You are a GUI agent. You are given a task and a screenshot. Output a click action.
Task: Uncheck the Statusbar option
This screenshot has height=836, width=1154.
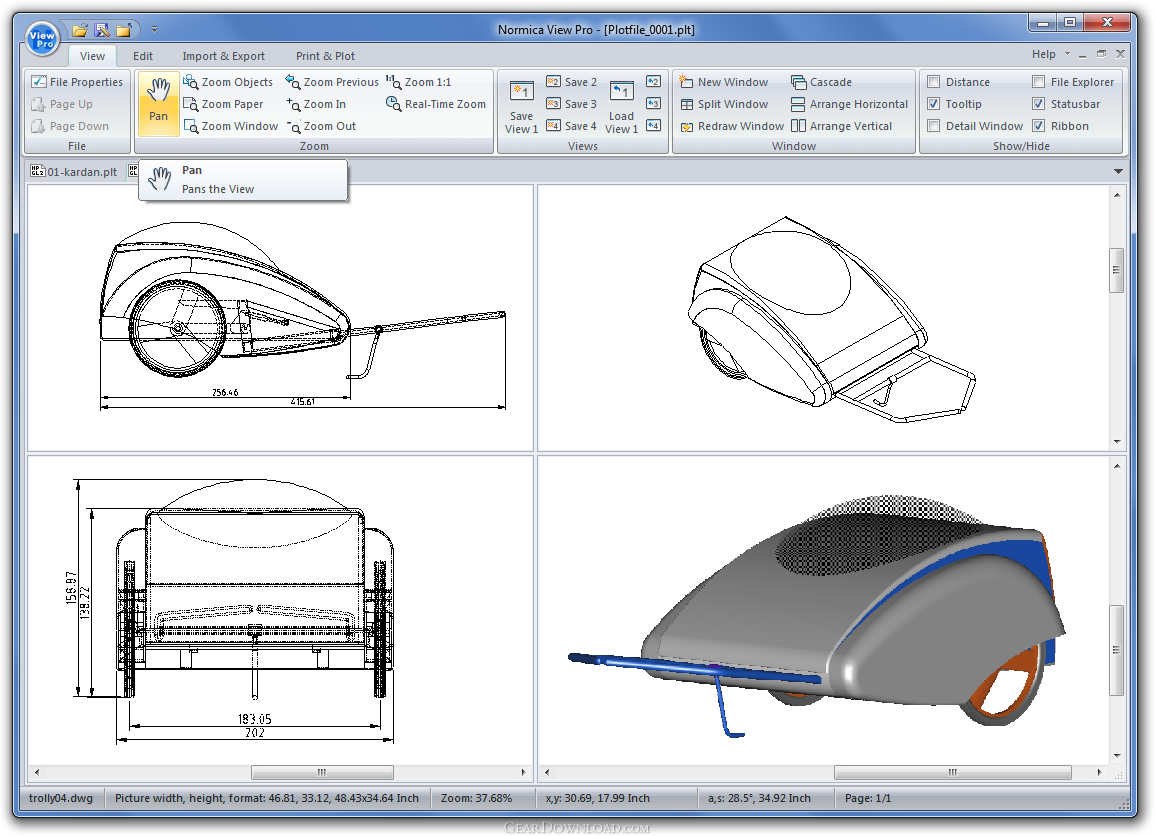pyautogui.click(x=1038, y=104)
